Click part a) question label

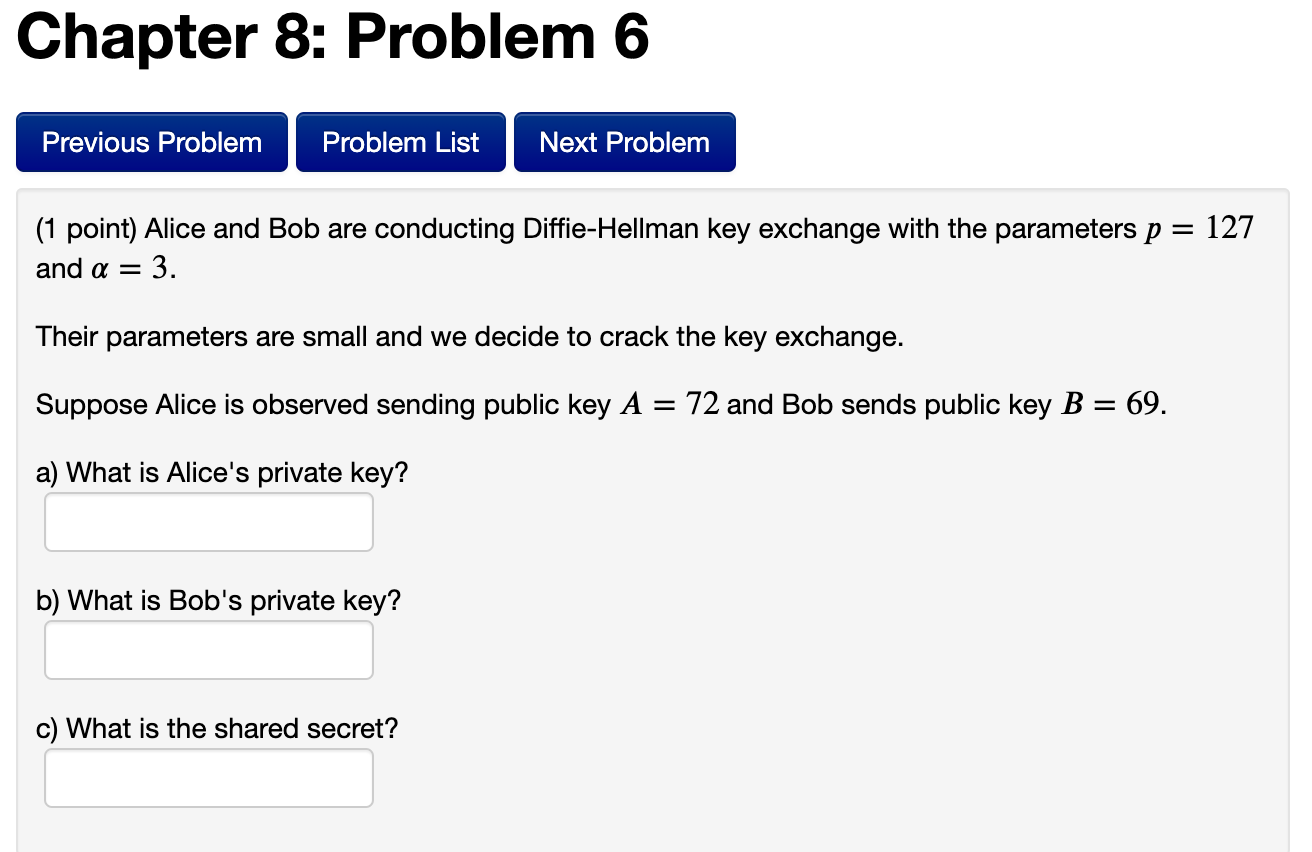tap(220, 472)
